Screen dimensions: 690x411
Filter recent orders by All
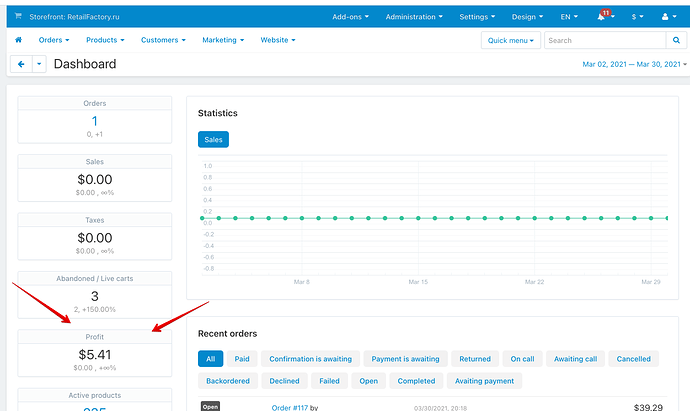(211, 359)
